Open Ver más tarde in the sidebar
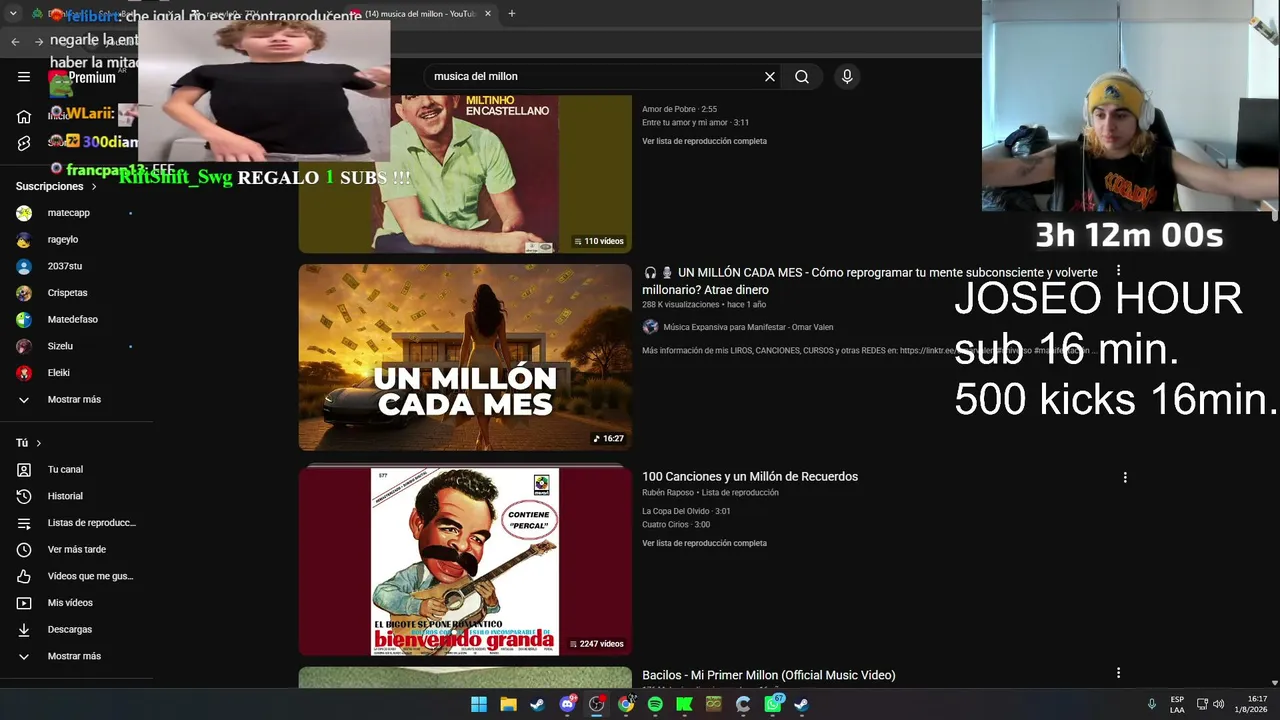Image resolution: width=1280 pixels, height=720 pixels. point(76,550)
